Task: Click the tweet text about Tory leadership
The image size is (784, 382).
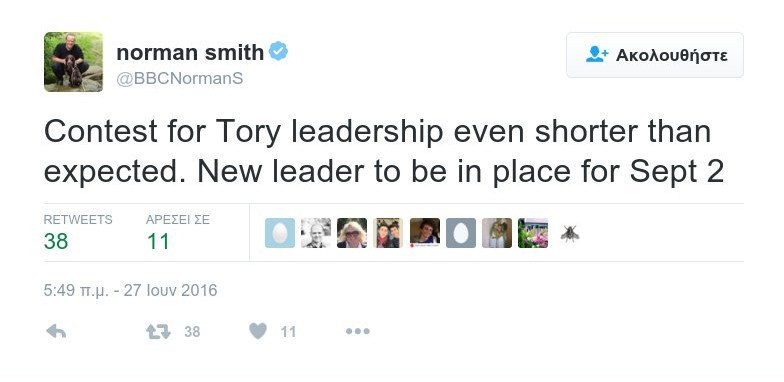Action: (x=384, y=152)
